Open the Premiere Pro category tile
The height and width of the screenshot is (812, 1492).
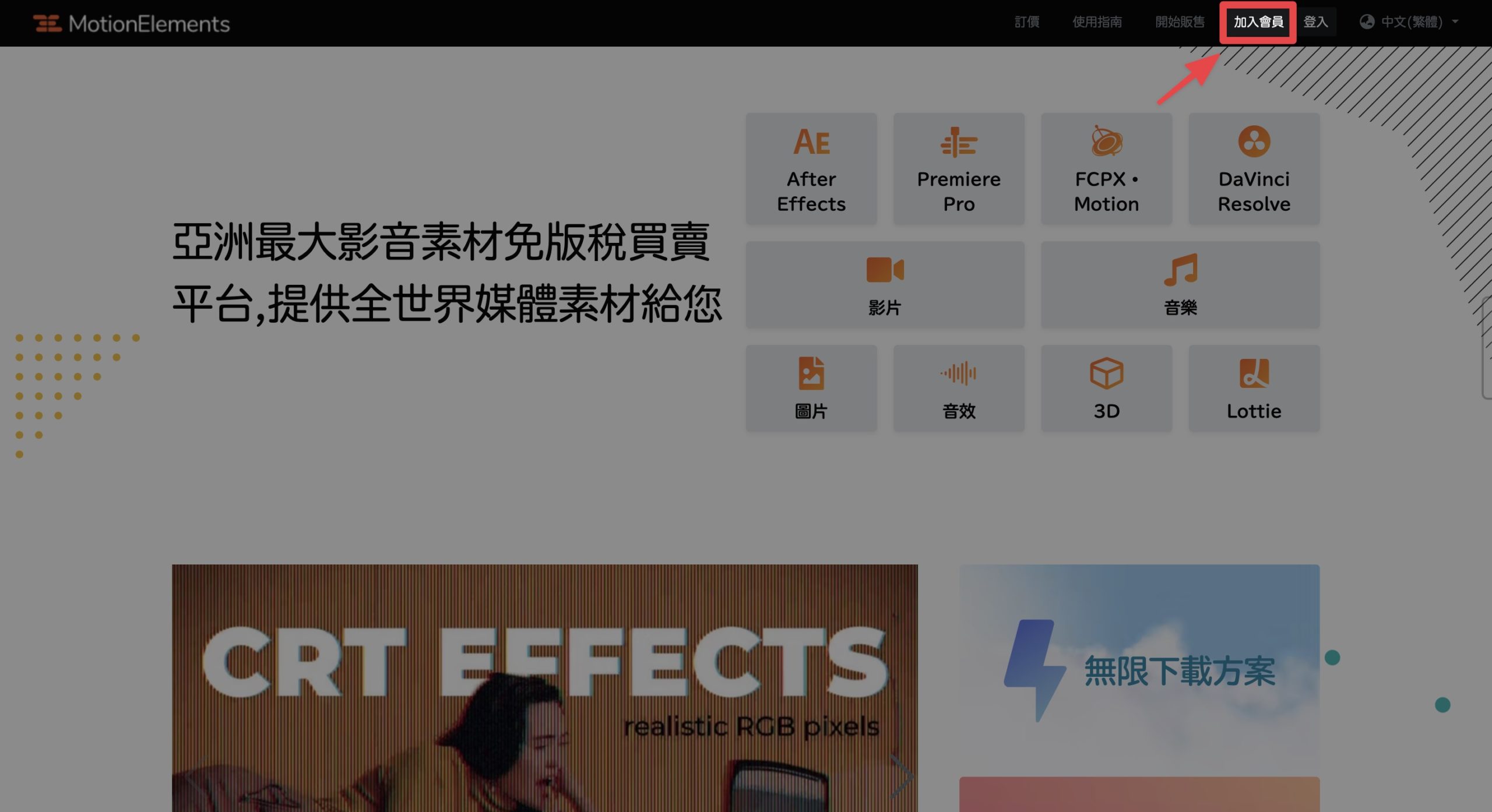pos(959,168)
